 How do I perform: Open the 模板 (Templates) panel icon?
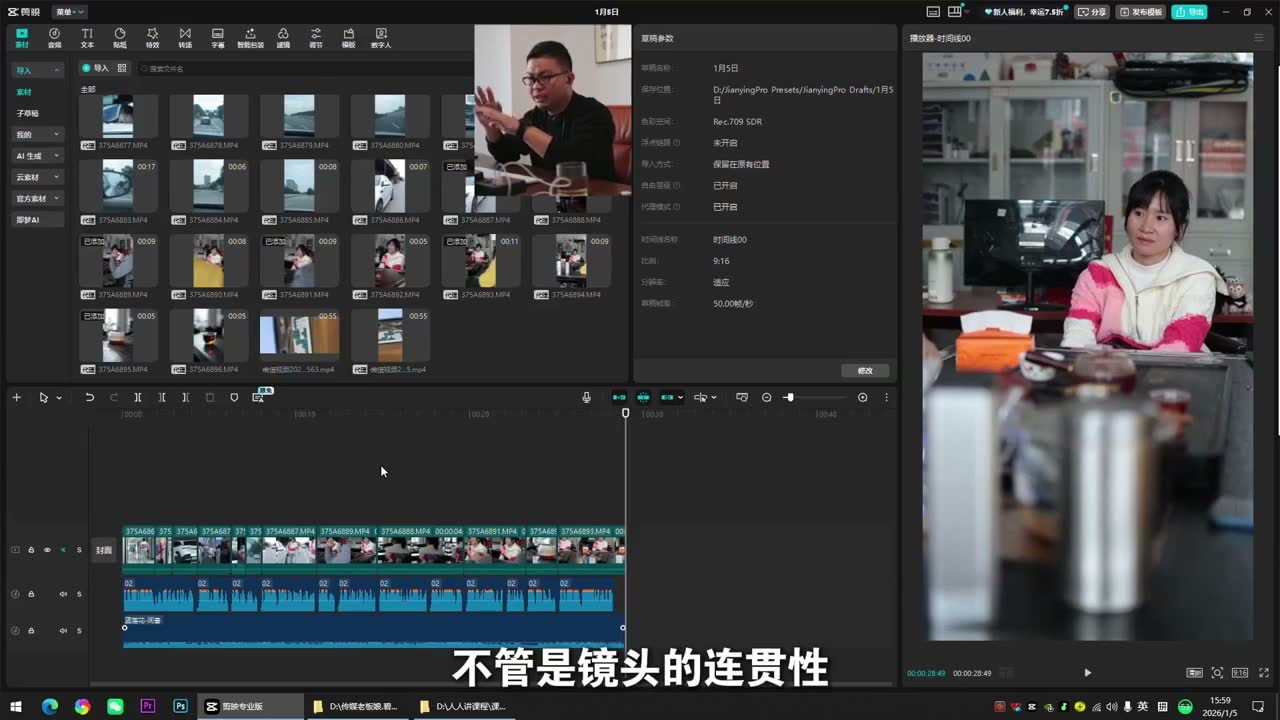pos(348,38)
